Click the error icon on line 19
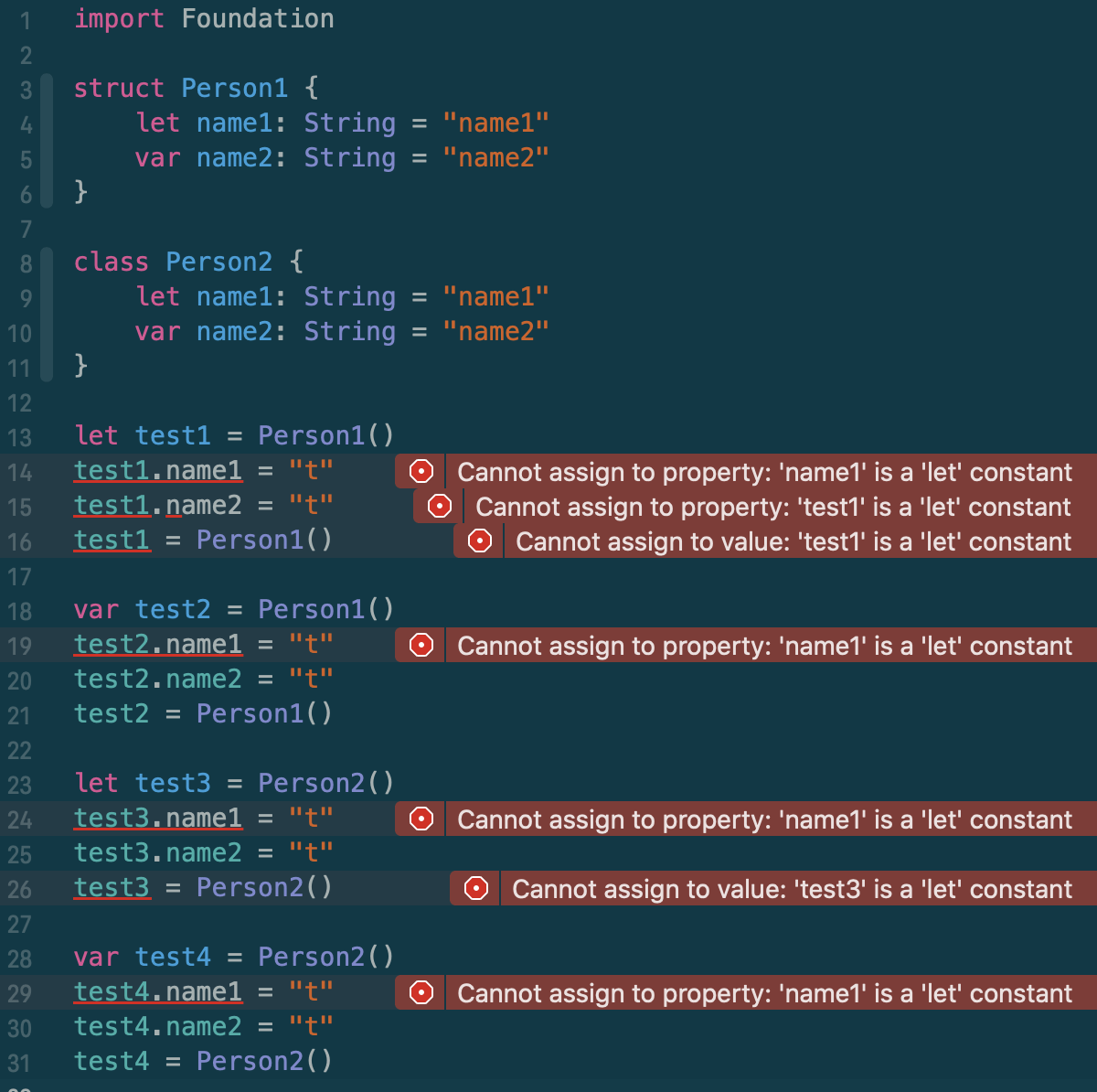The height and width of the screenshot is (1092, 1097). [421, 645]
